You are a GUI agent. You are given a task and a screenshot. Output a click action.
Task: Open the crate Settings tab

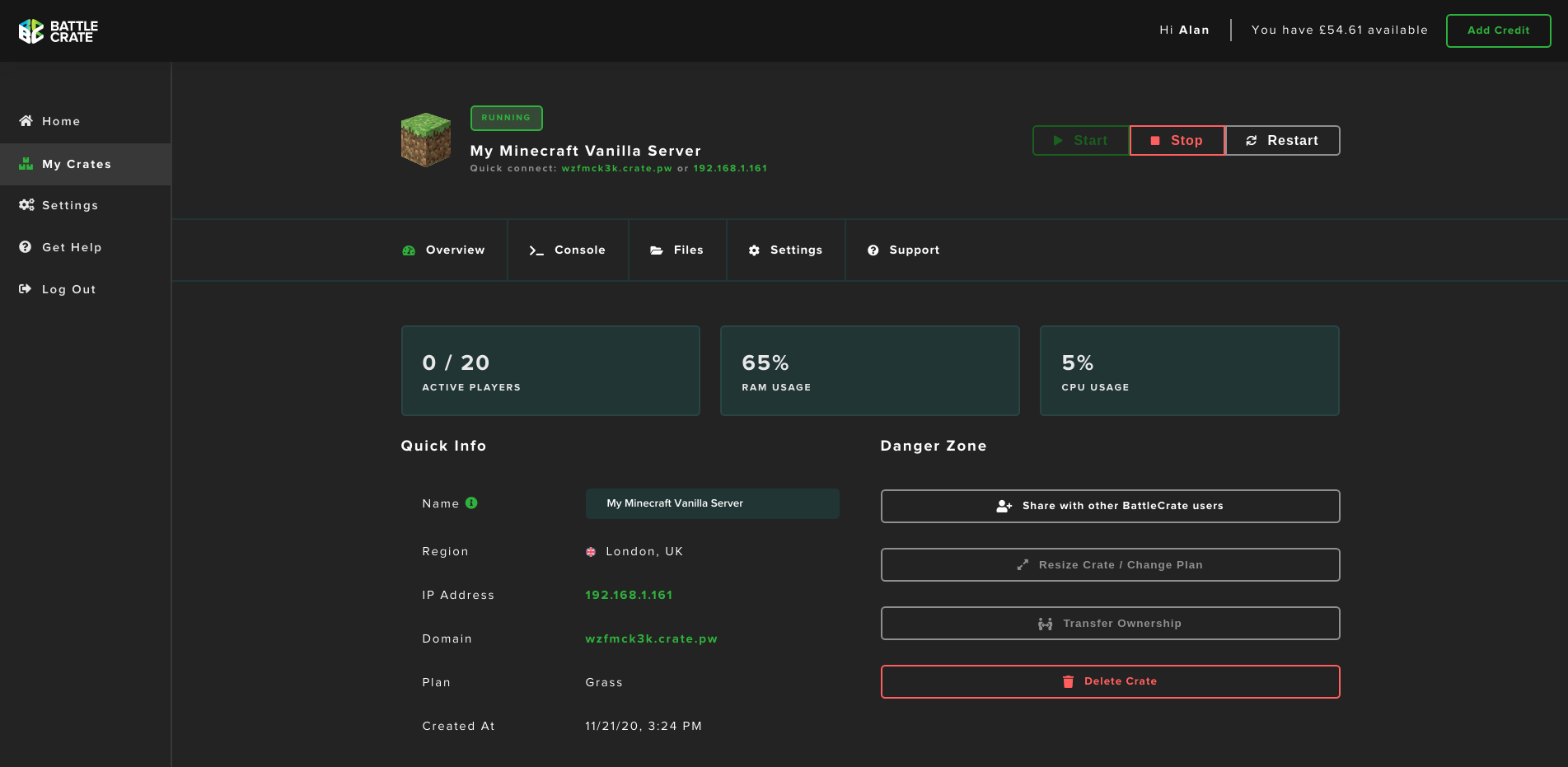[x=786, y=250]
